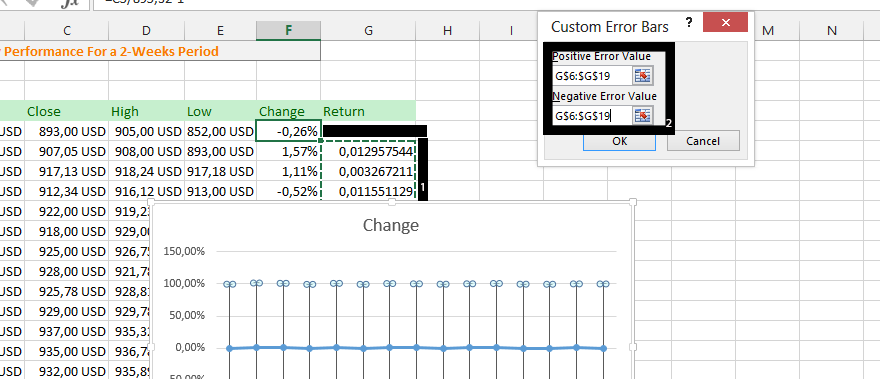Select high cell 905,00 USD
The width and height of the screenshot is (880, 379).
[x=146, y=131]
